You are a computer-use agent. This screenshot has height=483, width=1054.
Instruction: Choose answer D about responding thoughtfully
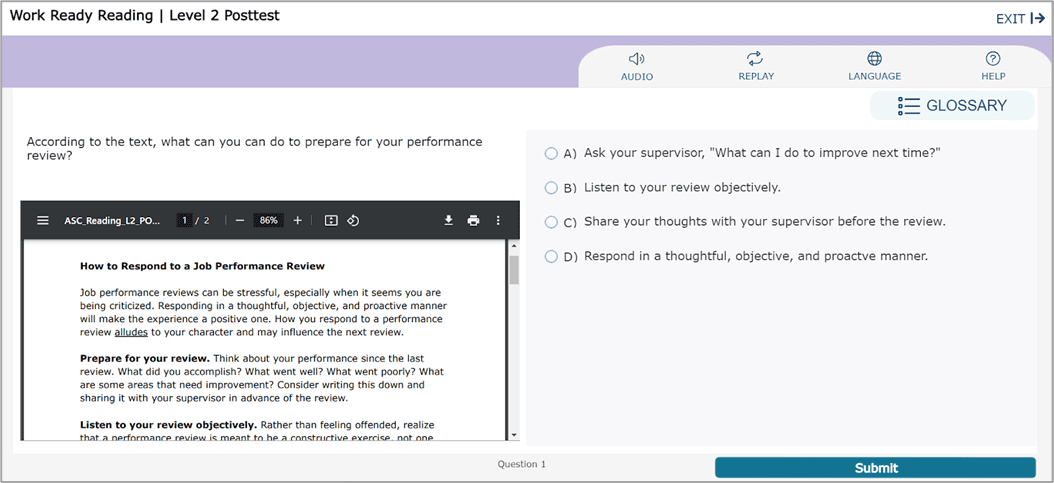point(551,256)
